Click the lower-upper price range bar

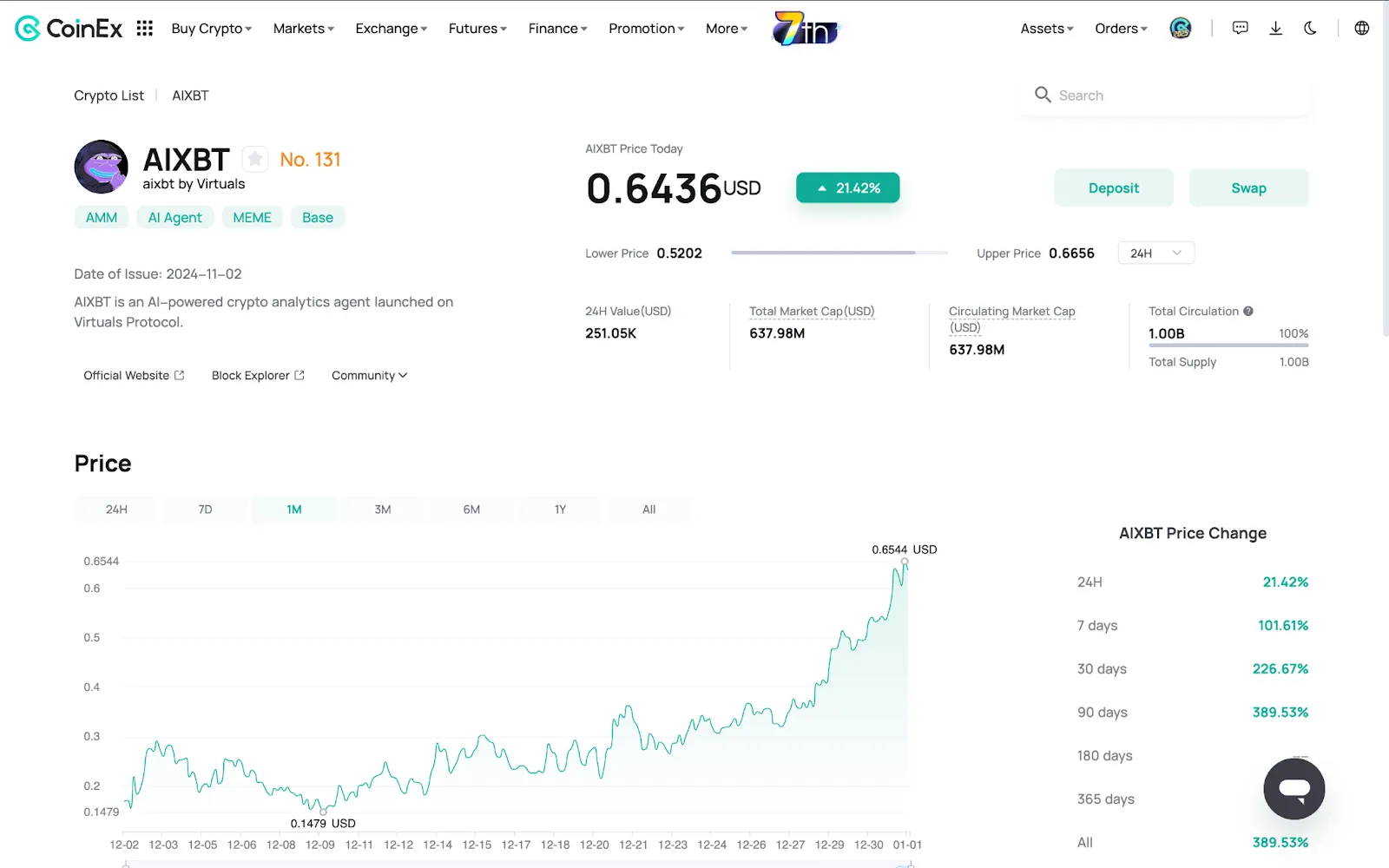point(839,253)
